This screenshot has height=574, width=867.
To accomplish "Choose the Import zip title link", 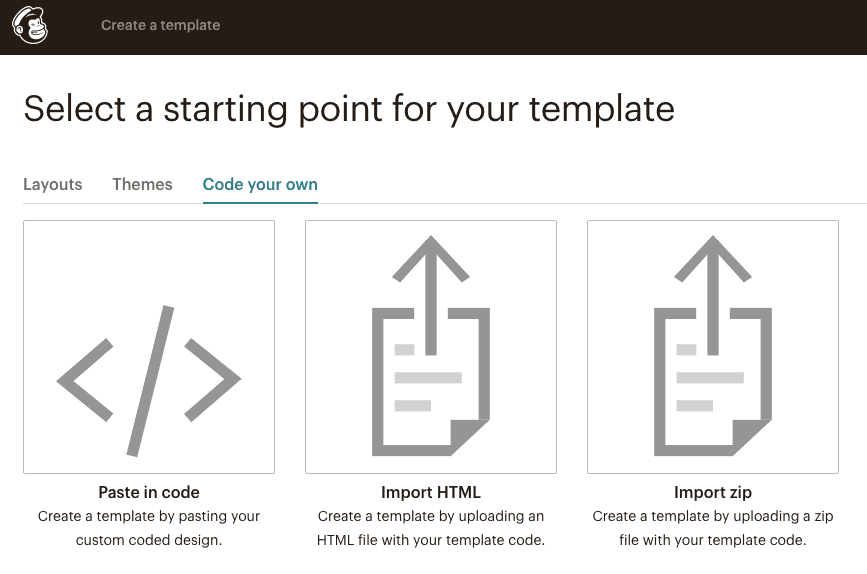I will coord(713,492).
